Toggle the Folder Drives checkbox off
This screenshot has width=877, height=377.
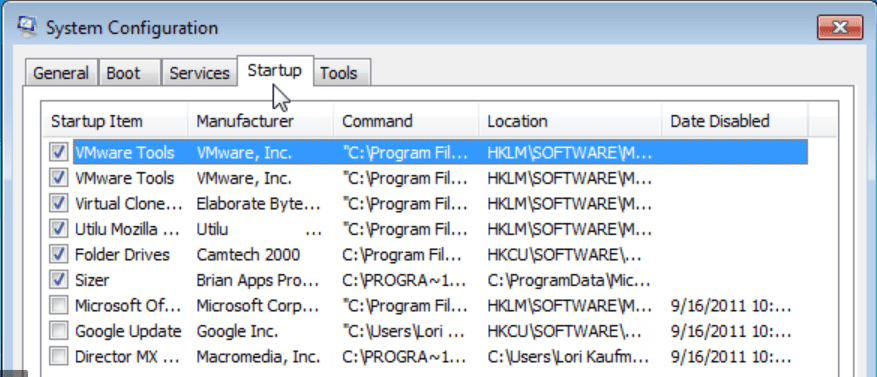point(59,255)
